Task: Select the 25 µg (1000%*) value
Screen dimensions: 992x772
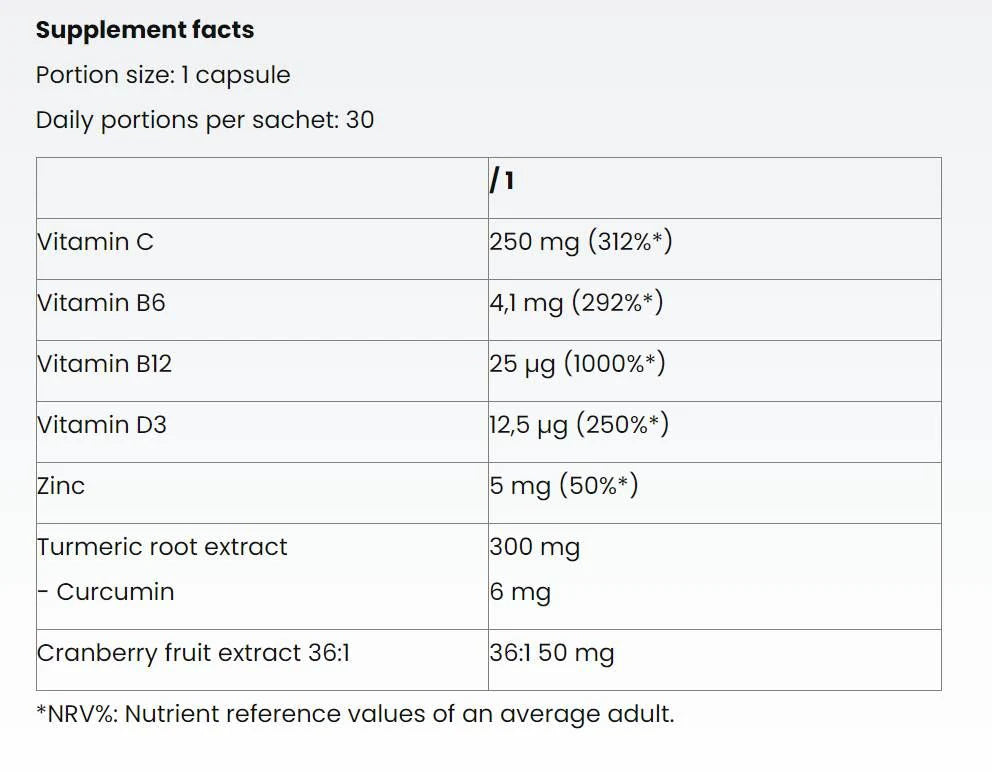Action: coord(577,364)
